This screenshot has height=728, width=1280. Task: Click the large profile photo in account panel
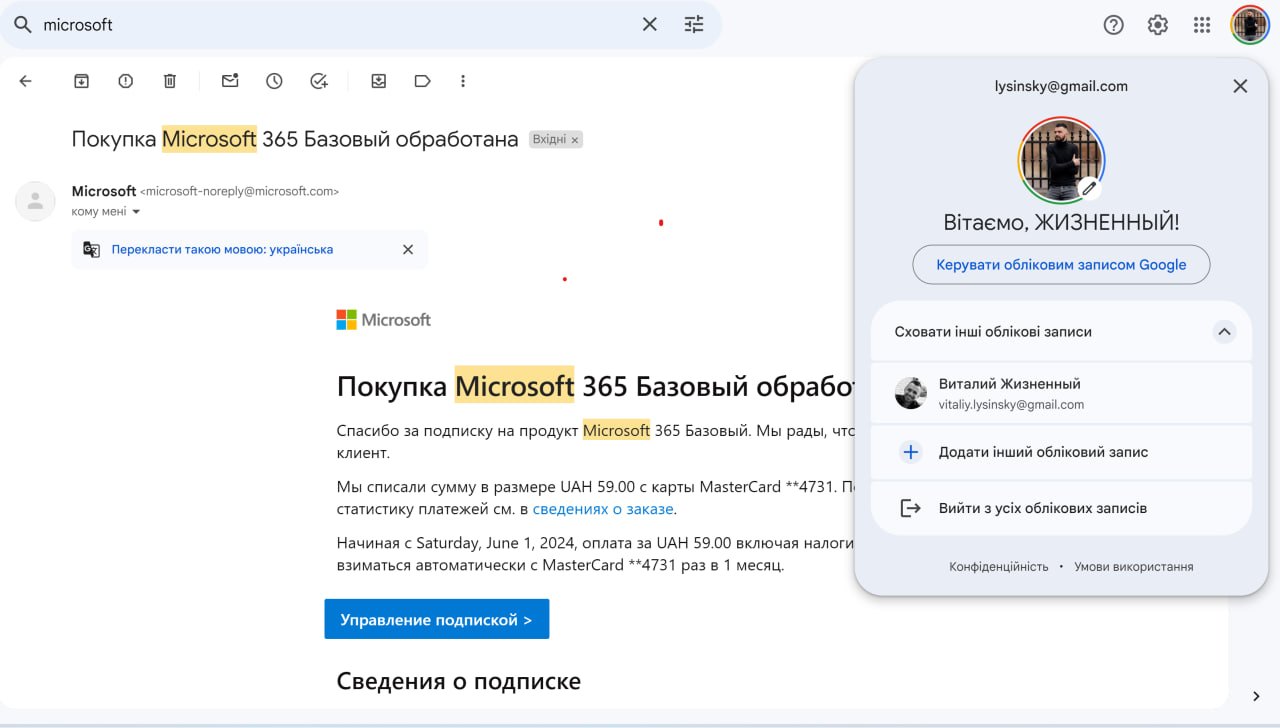[1061, 161]
